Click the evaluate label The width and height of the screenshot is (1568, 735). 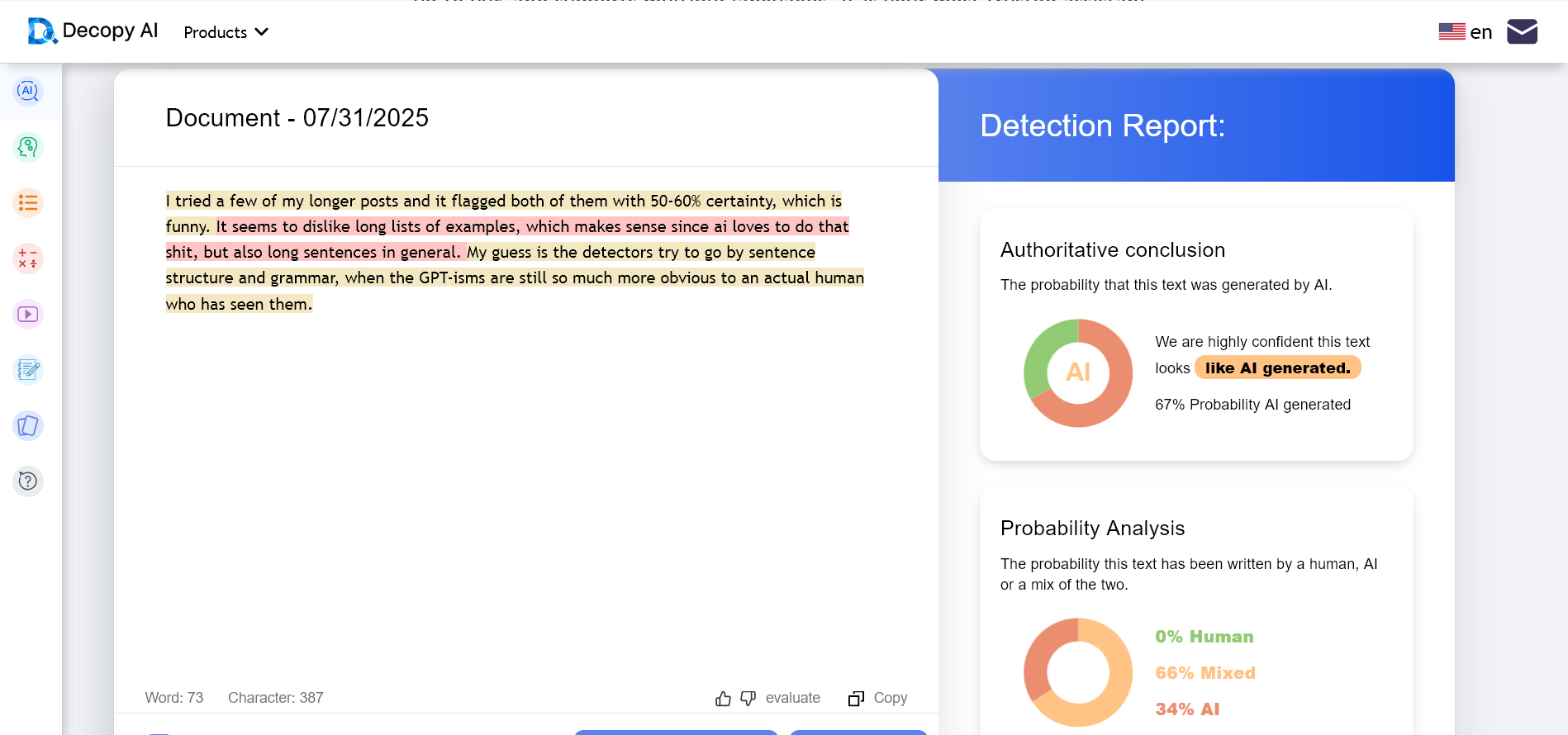(792, 698)
